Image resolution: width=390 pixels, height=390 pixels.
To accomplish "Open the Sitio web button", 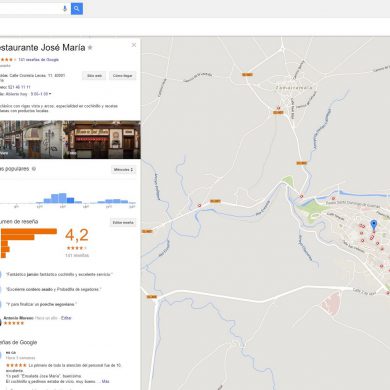I will tap(94, 76).
